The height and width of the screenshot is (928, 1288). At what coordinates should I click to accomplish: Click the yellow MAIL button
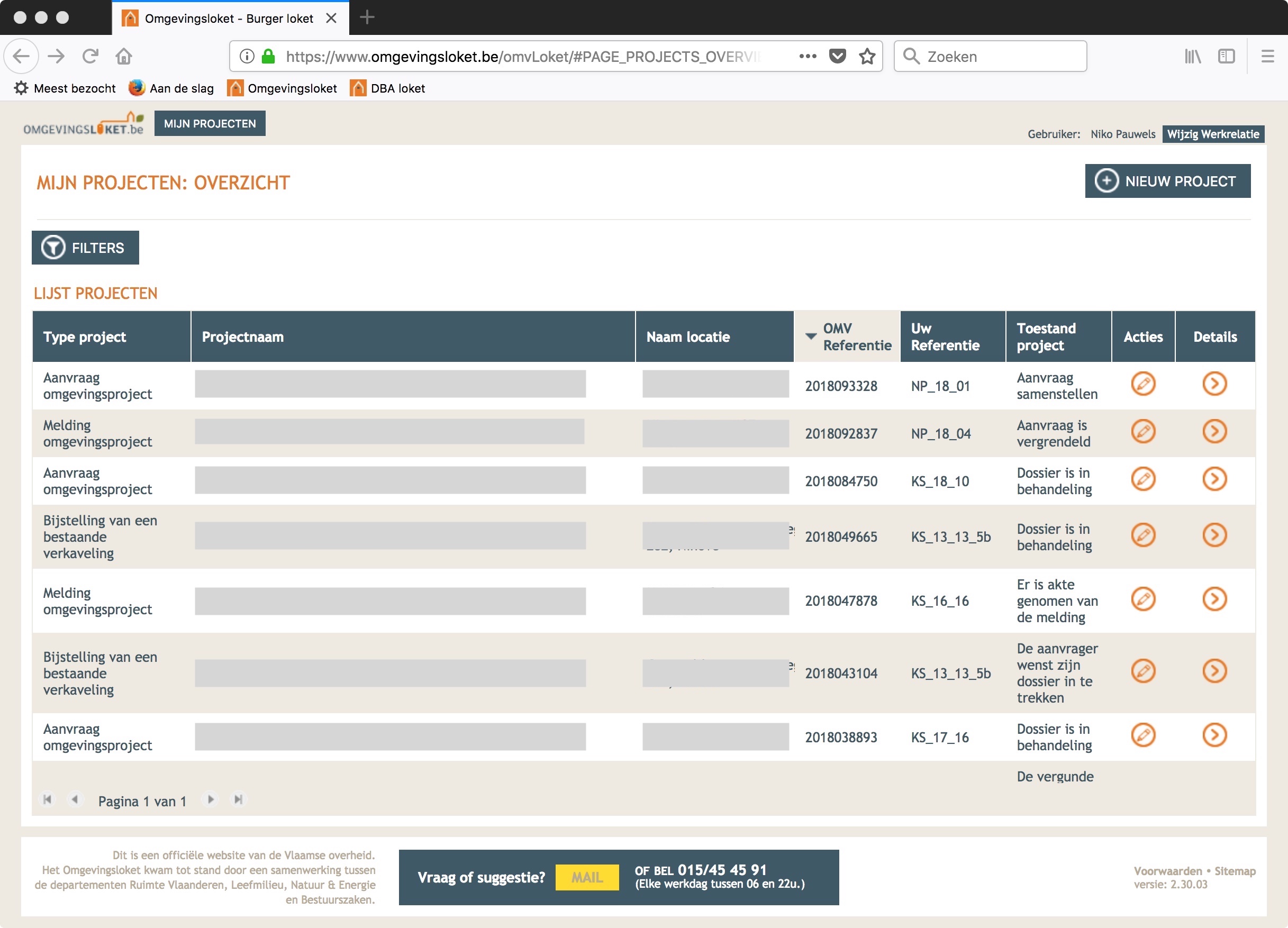tap(587, 877)
